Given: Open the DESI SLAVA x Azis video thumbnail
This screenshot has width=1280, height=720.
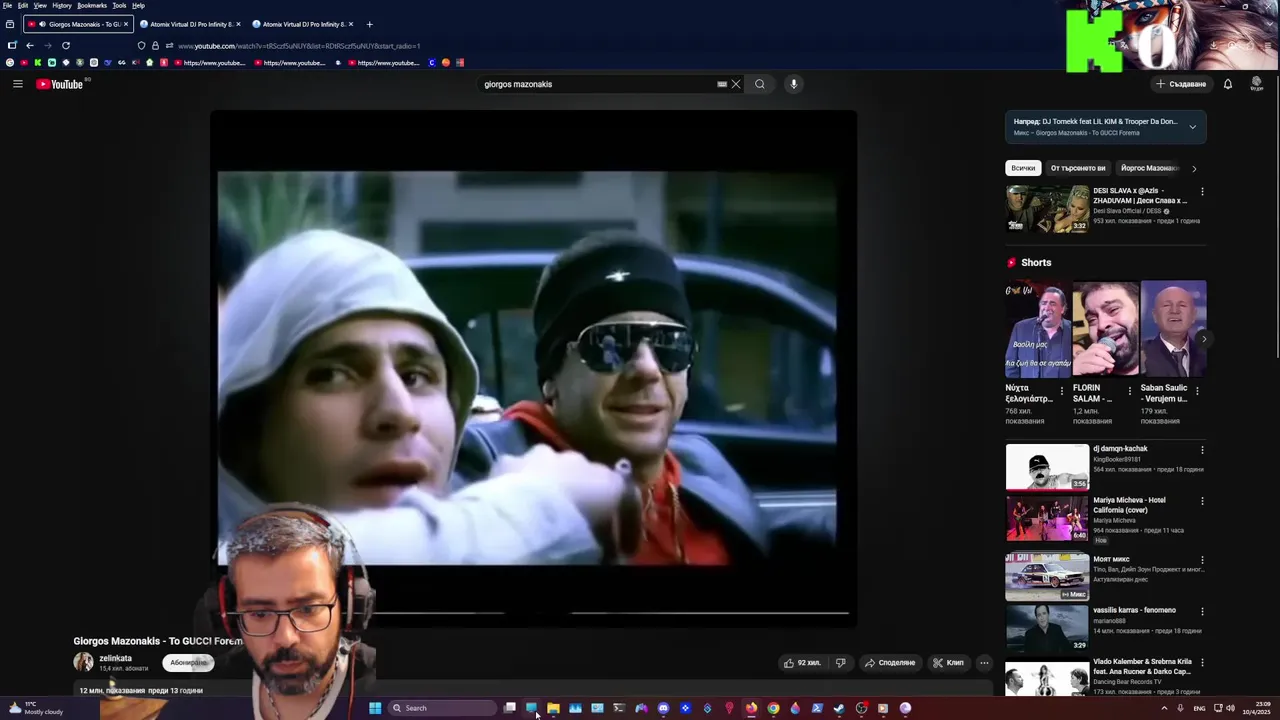Looking at the screenshot, I should coord(1047,209).
